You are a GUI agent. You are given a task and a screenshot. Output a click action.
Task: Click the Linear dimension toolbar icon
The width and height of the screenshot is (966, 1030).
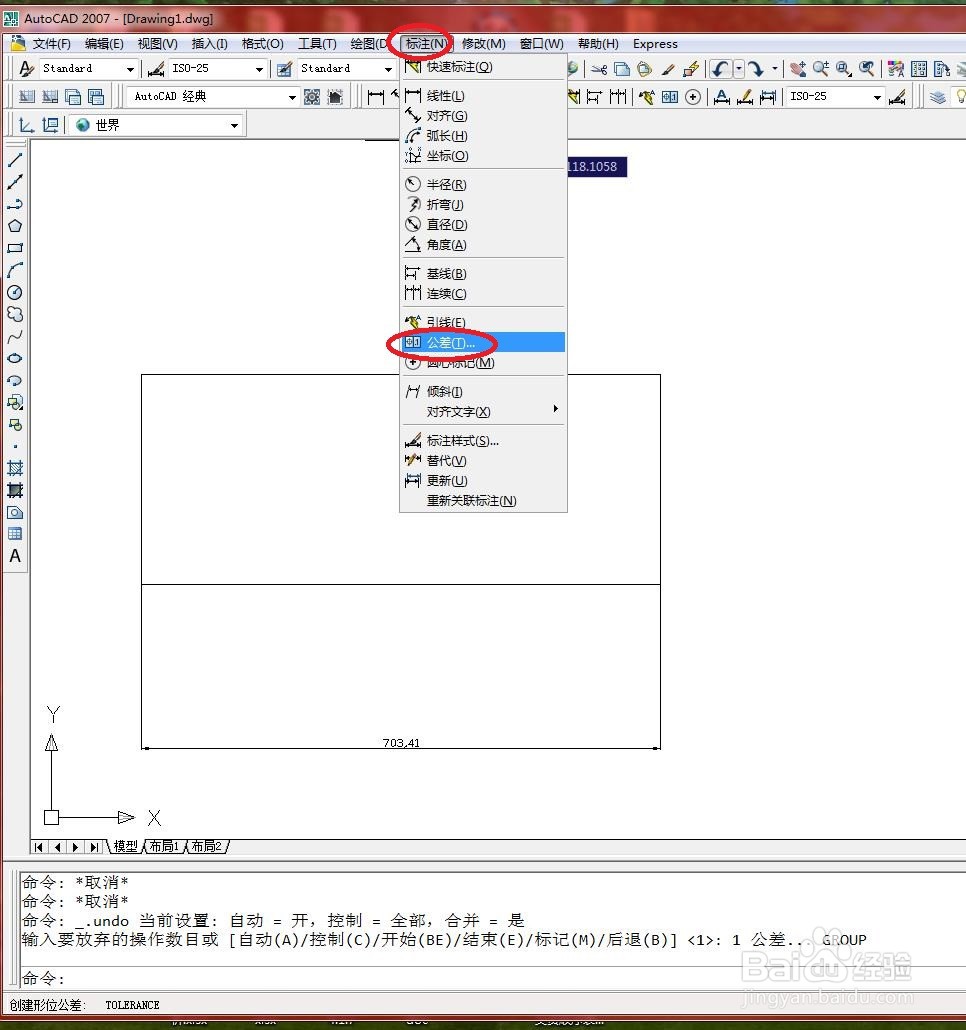coord(376,97)
